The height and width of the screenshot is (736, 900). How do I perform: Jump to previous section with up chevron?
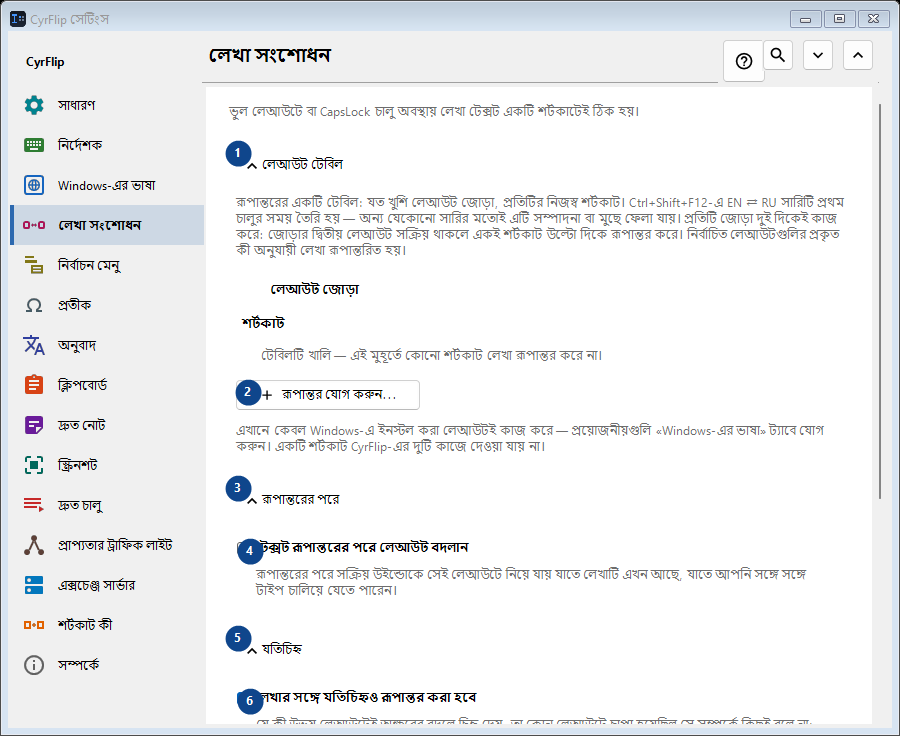tap(858, 55)
